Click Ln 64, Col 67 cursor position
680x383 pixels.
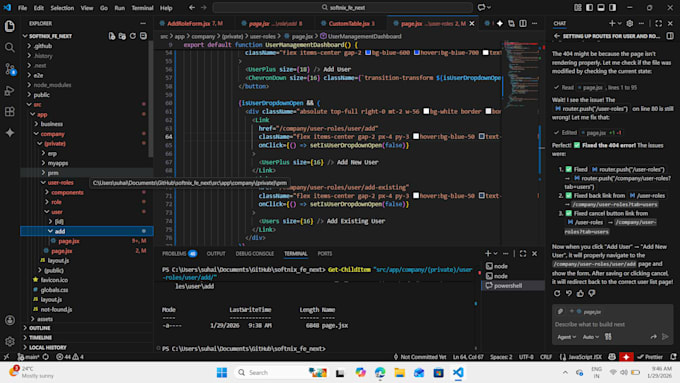click(x=468, y=357)
